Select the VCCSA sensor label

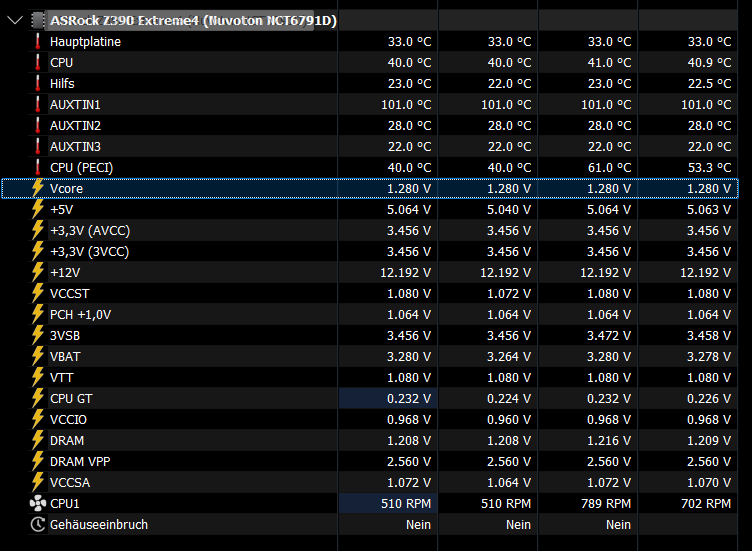pyautogui.click(x=70, y=482)
